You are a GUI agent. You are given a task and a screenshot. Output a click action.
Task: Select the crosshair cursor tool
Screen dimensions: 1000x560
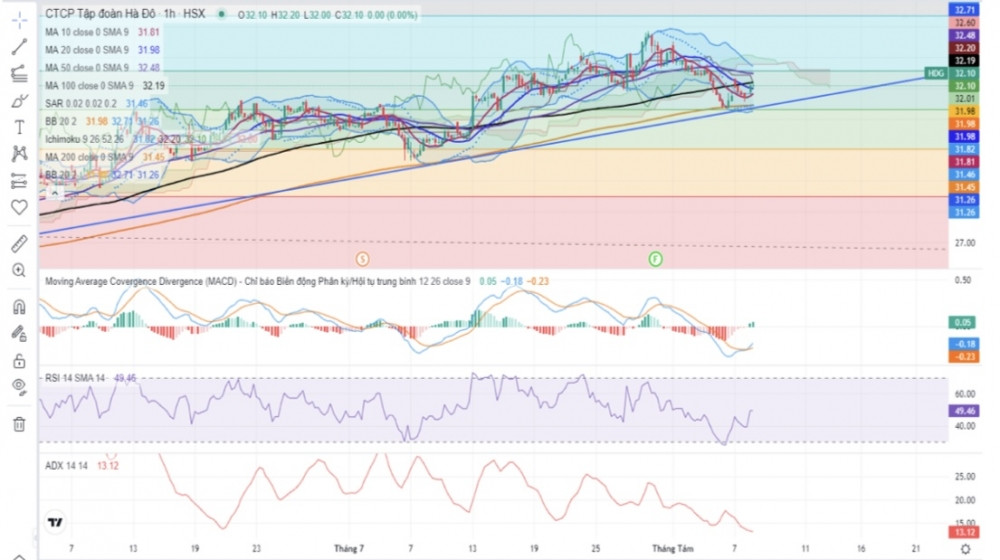click(x=19, y=19)
